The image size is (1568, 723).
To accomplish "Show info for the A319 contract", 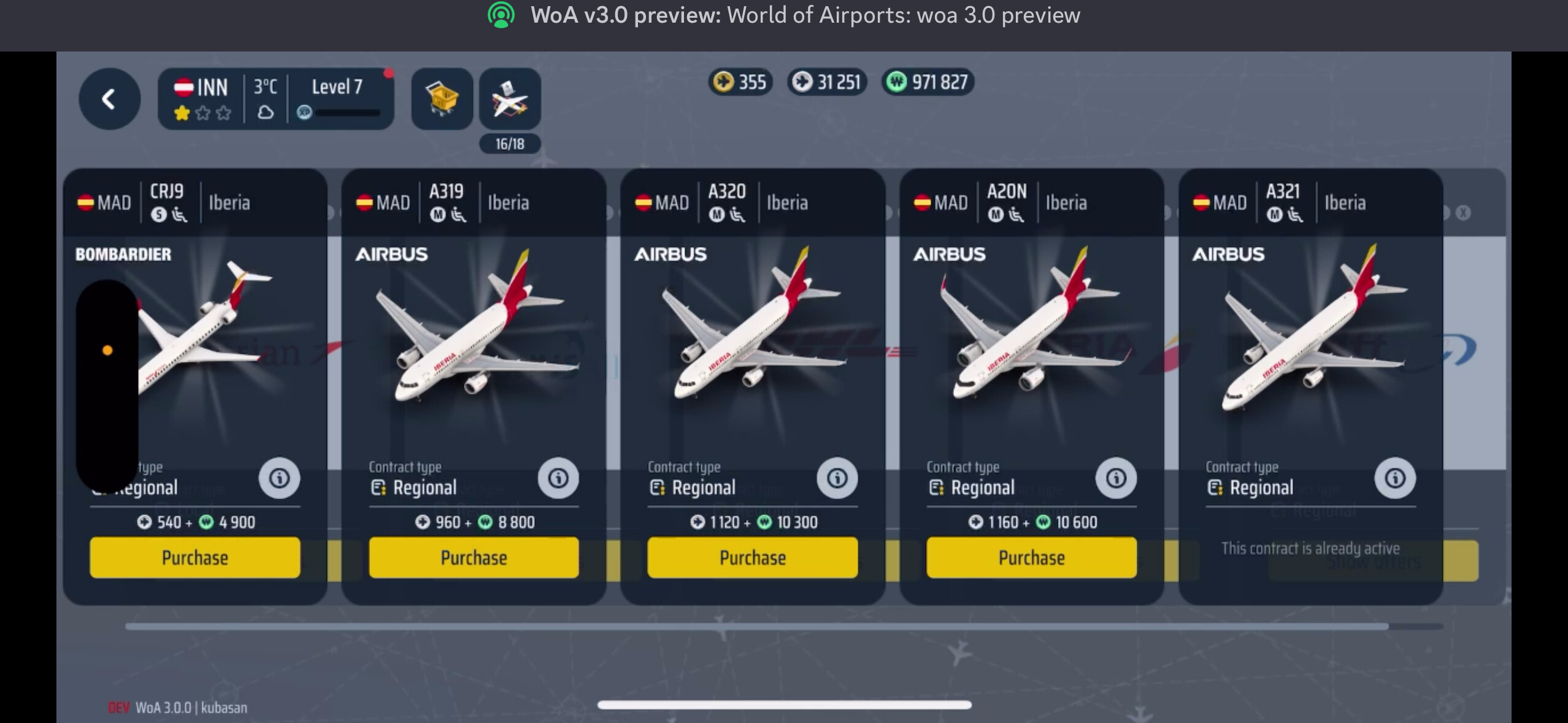I will pos(558,478).
